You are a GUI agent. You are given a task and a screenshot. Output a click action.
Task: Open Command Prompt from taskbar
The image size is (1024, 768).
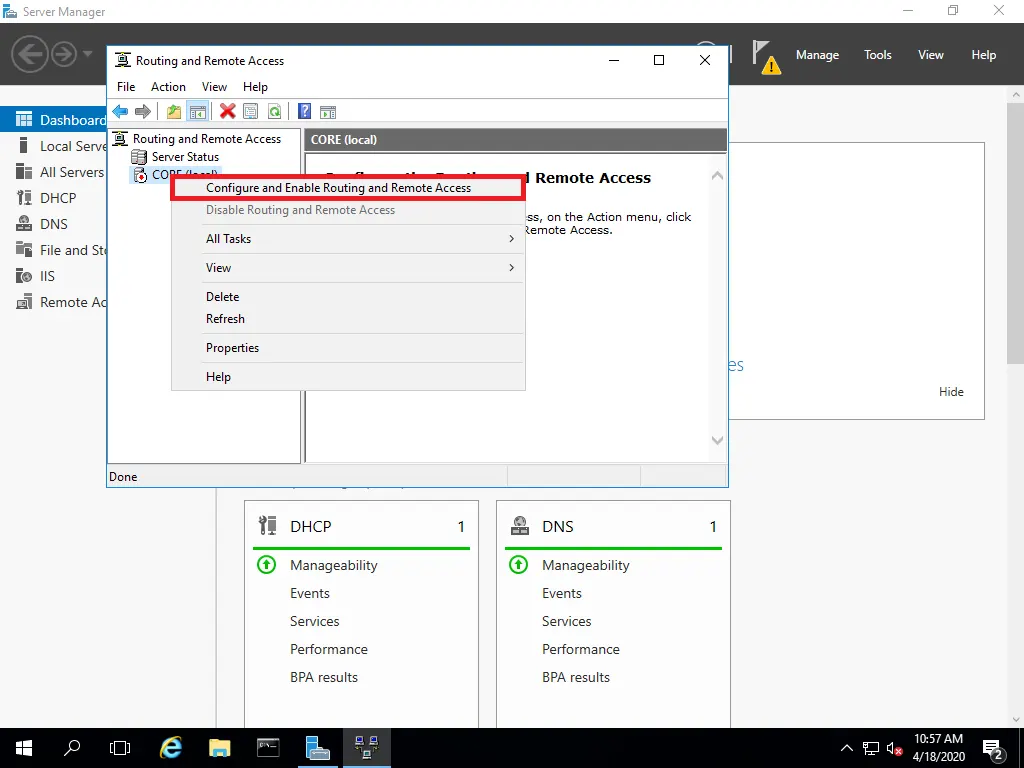(268, 748)
